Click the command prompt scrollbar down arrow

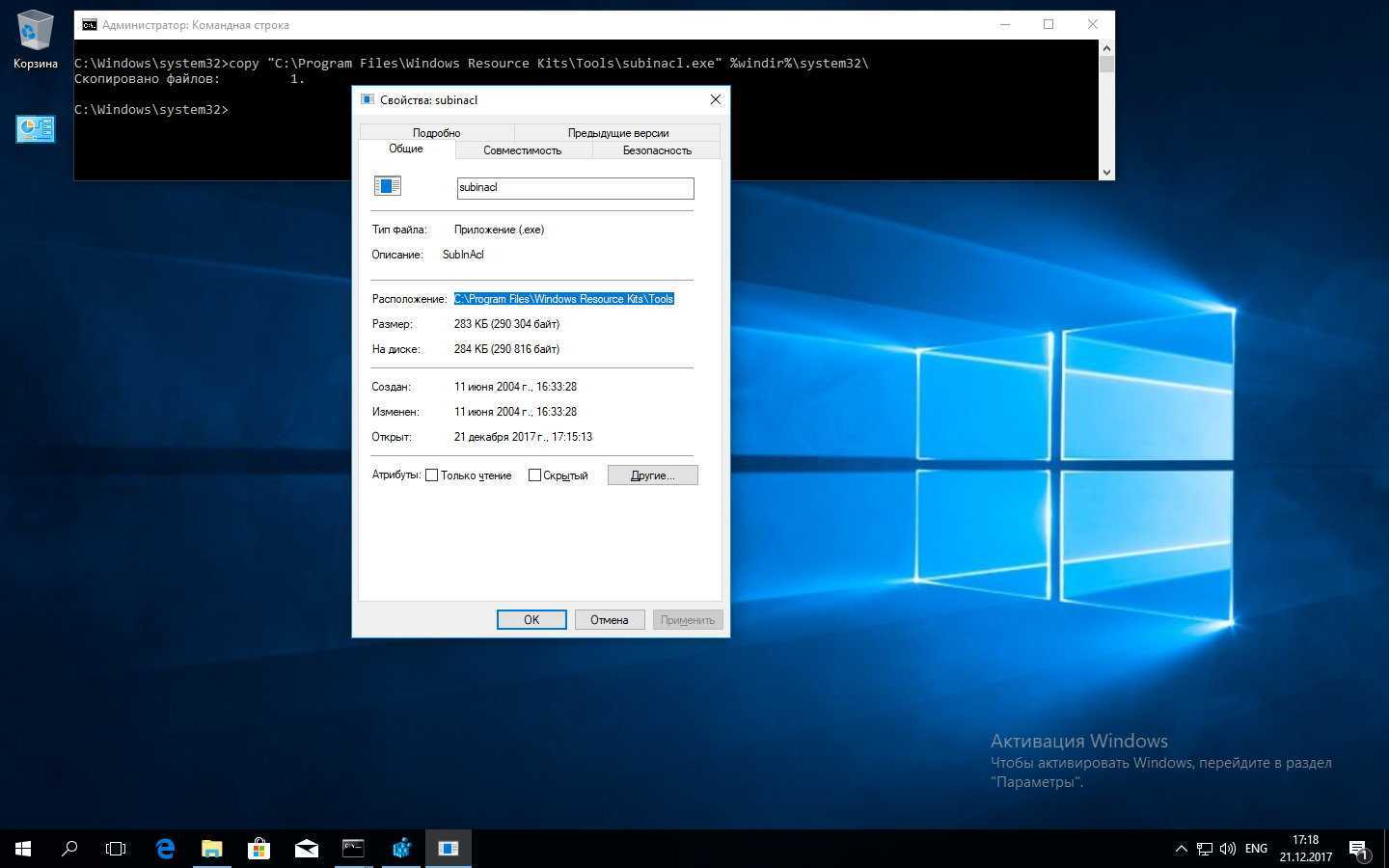pos(1106,172)
